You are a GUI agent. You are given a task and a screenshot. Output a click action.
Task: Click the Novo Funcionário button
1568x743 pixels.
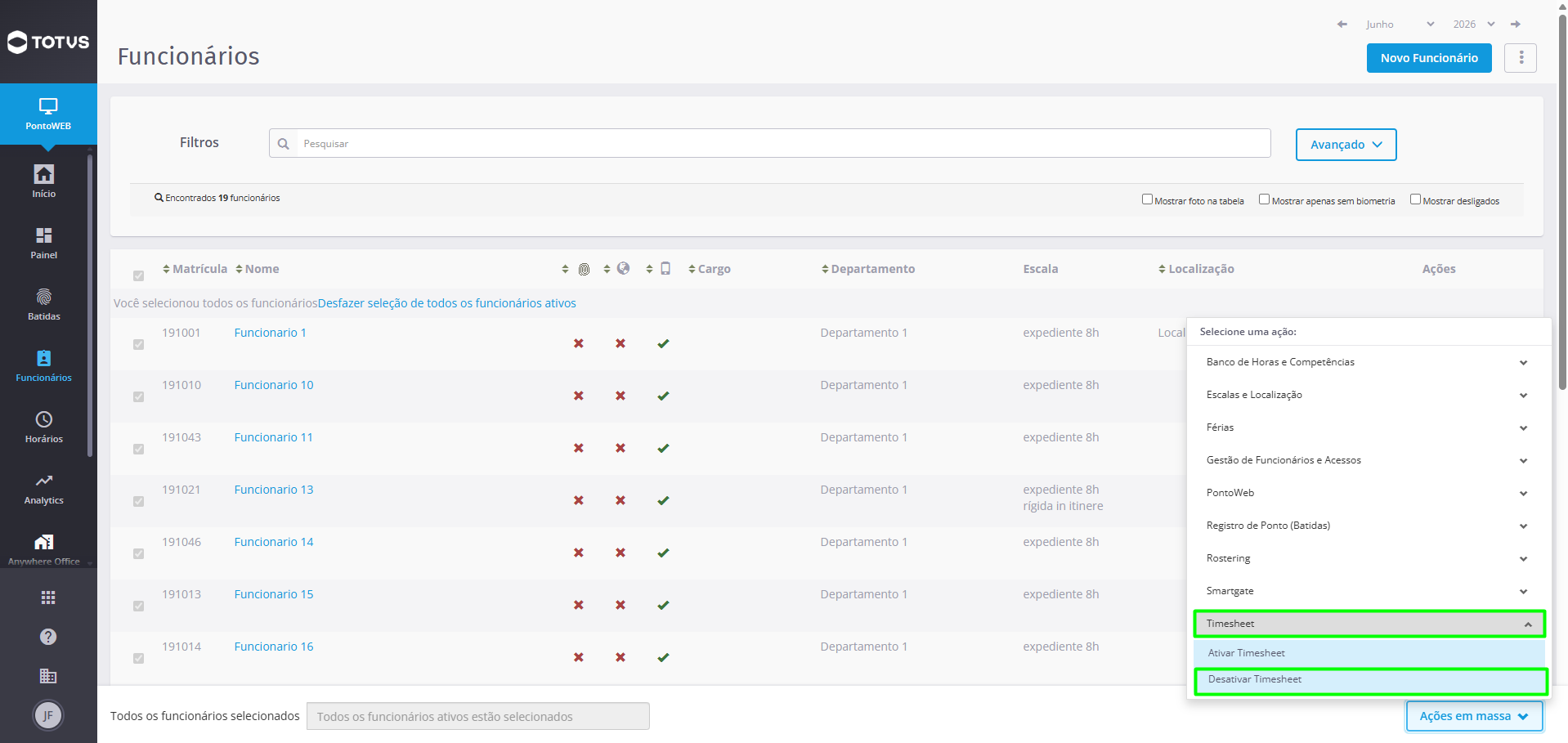[x=1429, y=58]
